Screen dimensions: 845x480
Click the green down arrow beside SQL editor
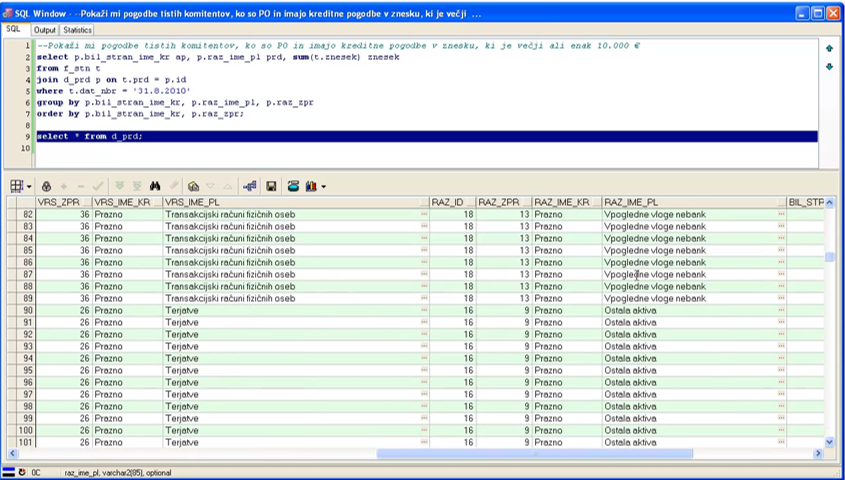coord(828,66)
